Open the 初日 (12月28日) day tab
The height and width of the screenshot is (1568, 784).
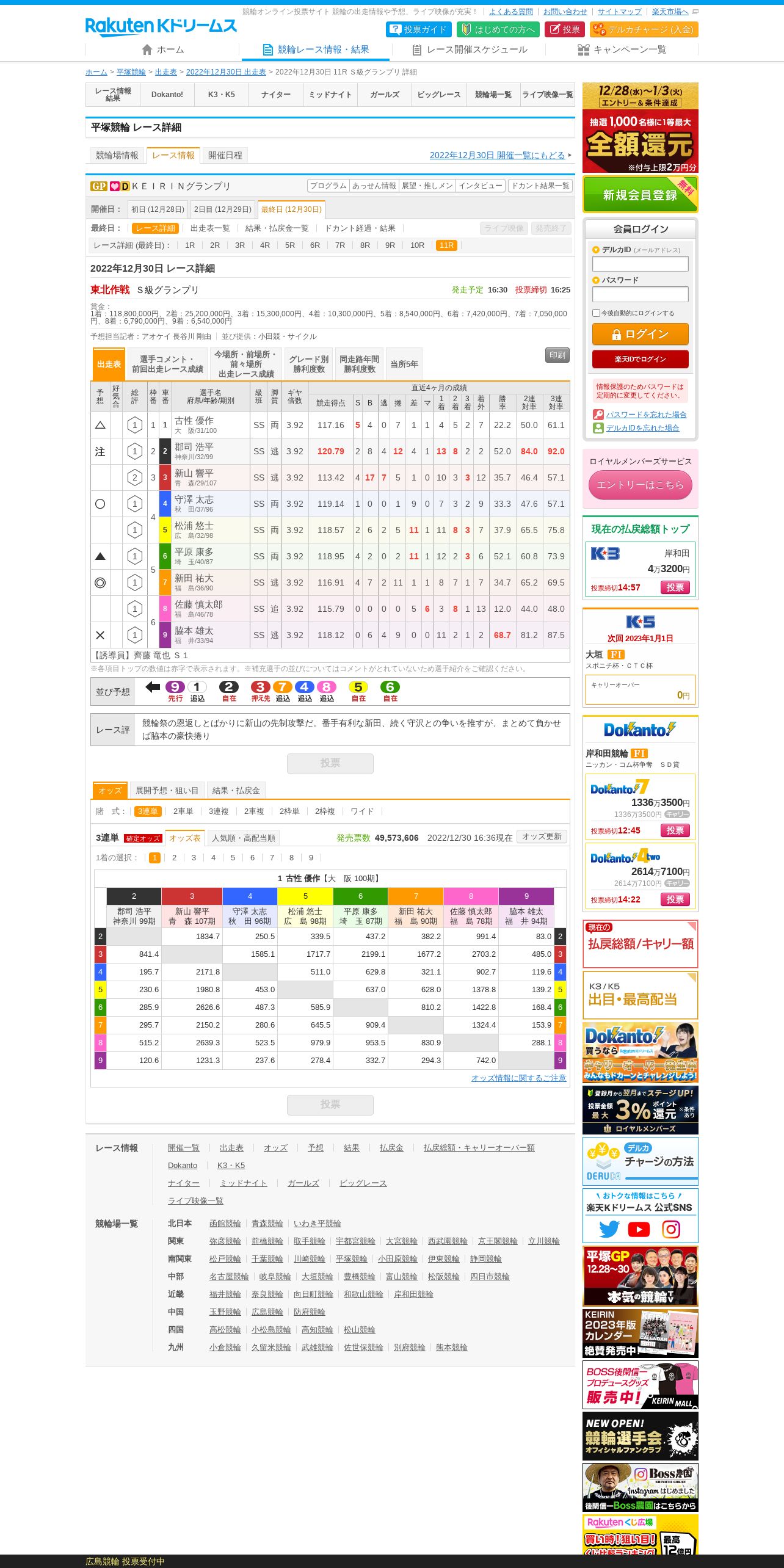pyautogui.click(x=158, y=209)
